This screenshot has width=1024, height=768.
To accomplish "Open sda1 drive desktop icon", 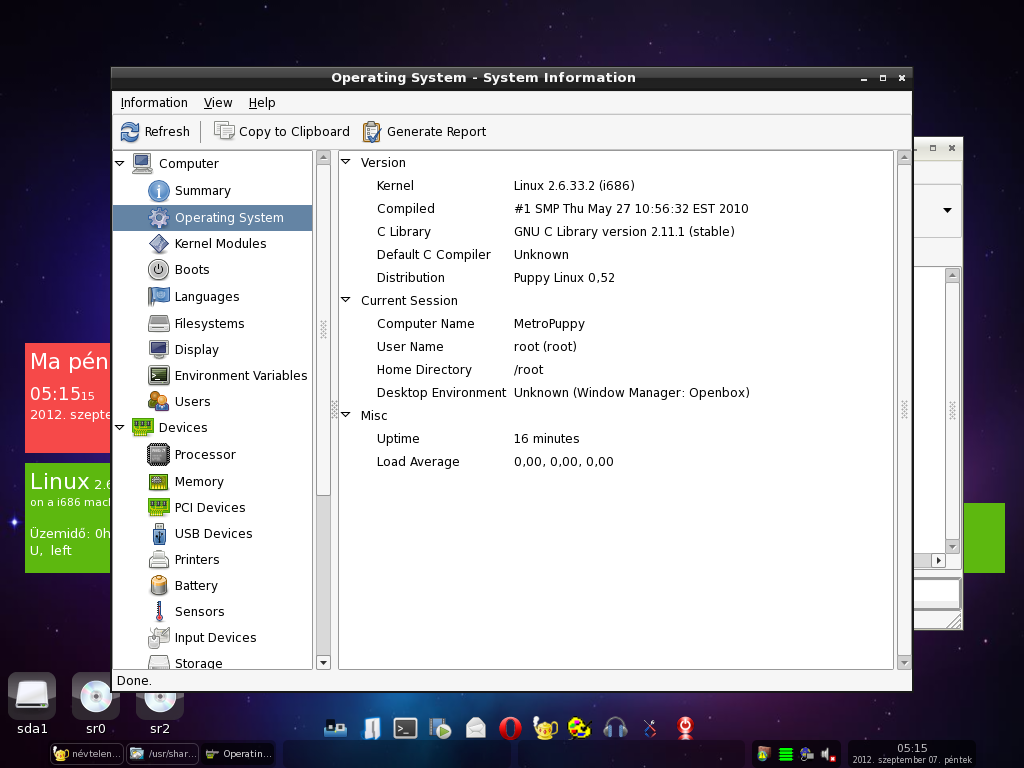I will [32, 704].
